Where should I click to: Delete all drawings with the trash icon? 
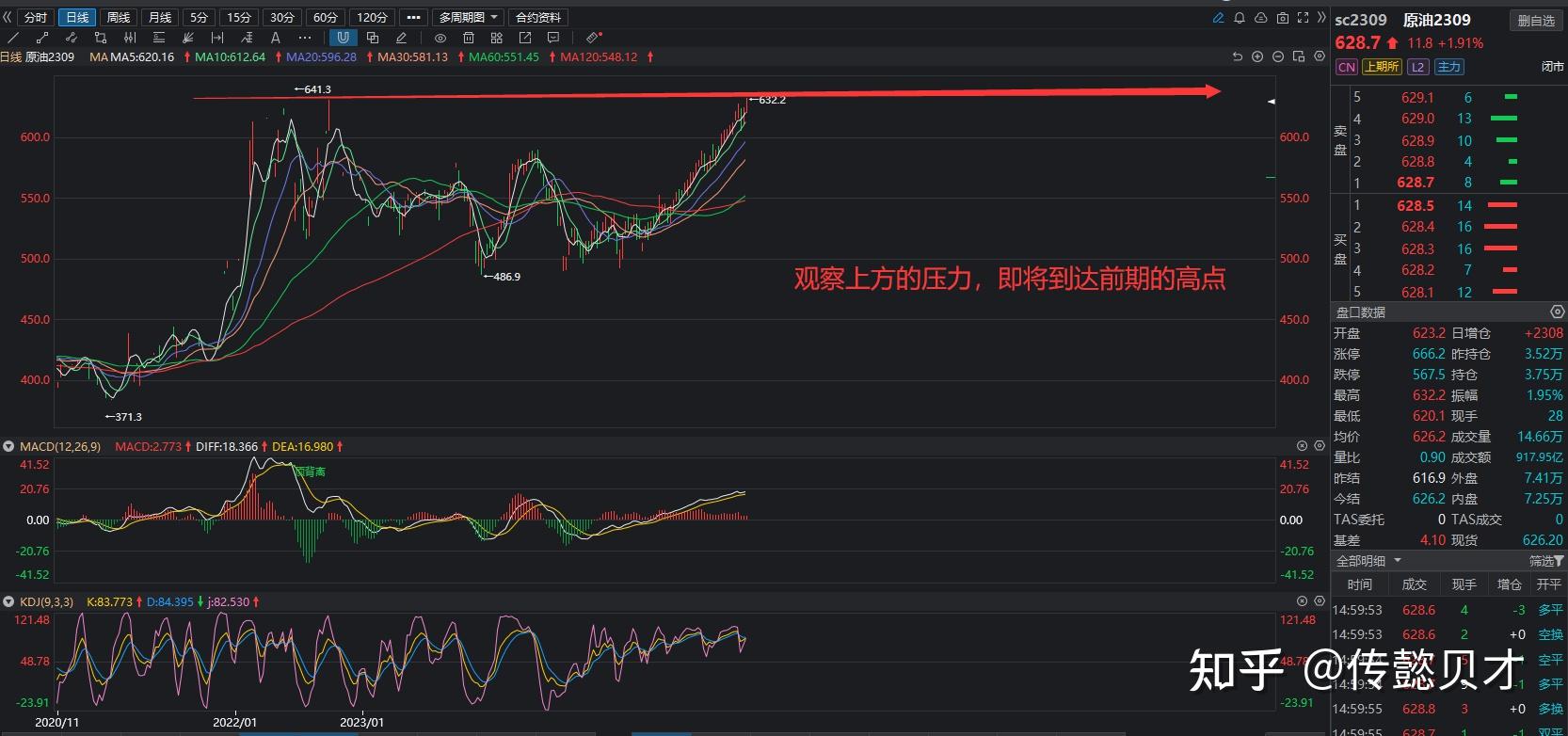tap(469, 38)
